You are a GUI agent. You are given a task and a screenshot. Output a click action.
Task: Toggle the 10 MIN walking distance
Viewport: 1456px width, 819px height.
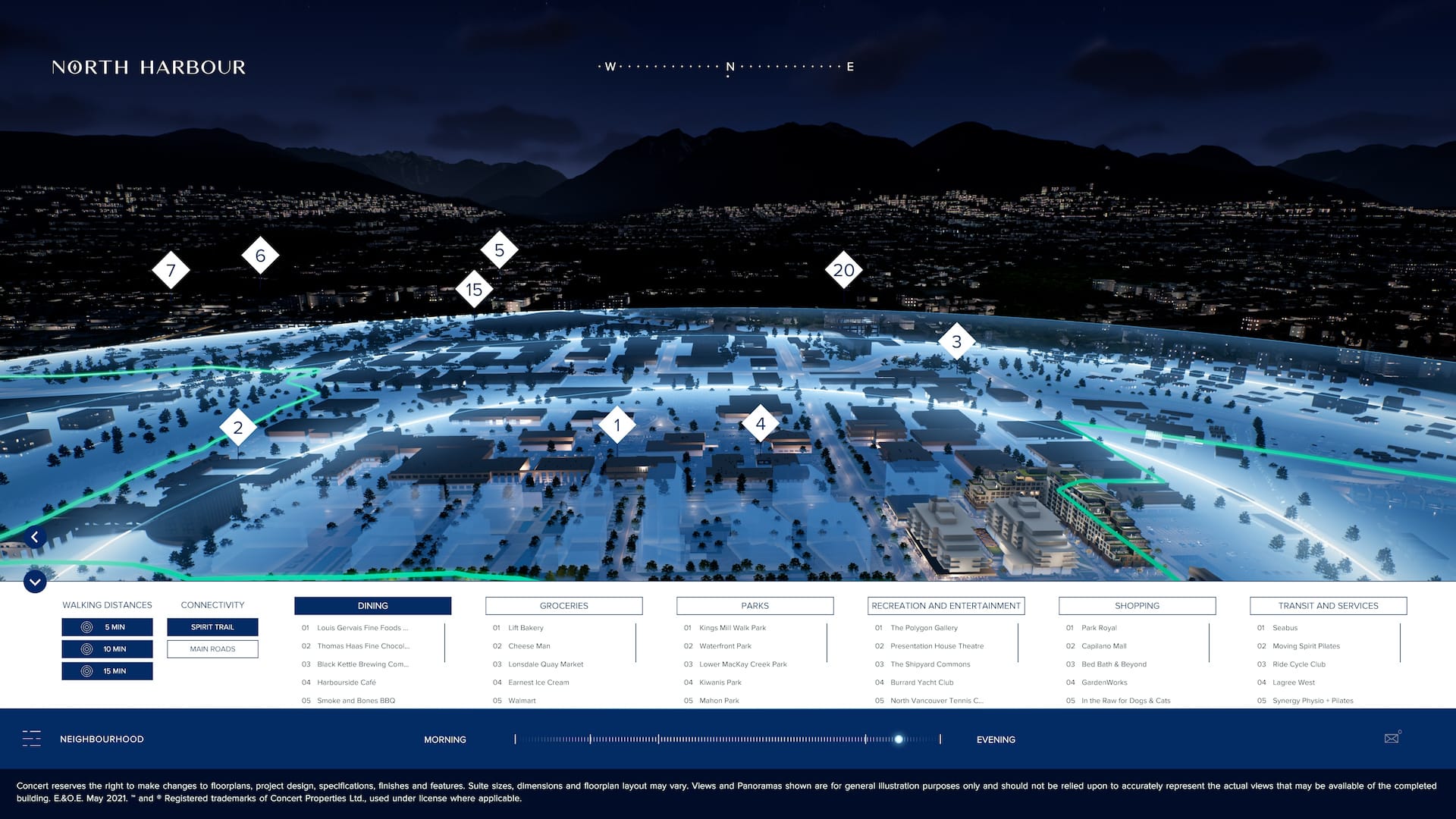click(107, 649)
